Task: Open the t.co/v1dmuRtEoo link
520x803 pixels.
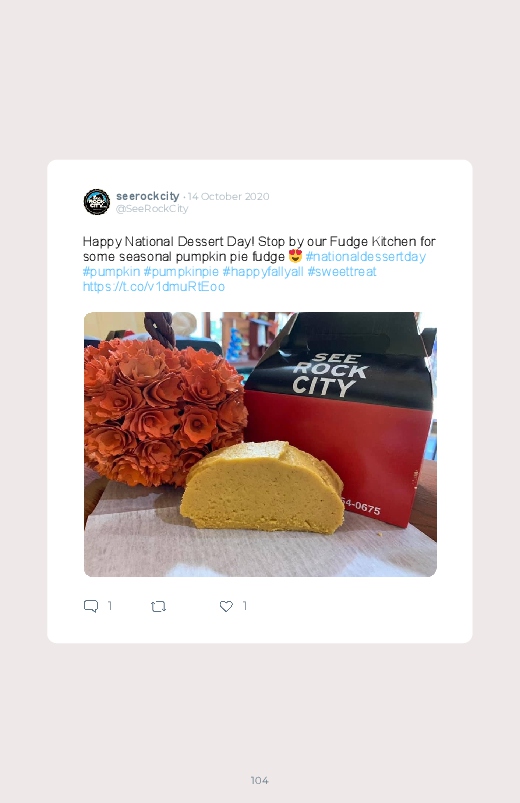Action: [x=154, y=287]
